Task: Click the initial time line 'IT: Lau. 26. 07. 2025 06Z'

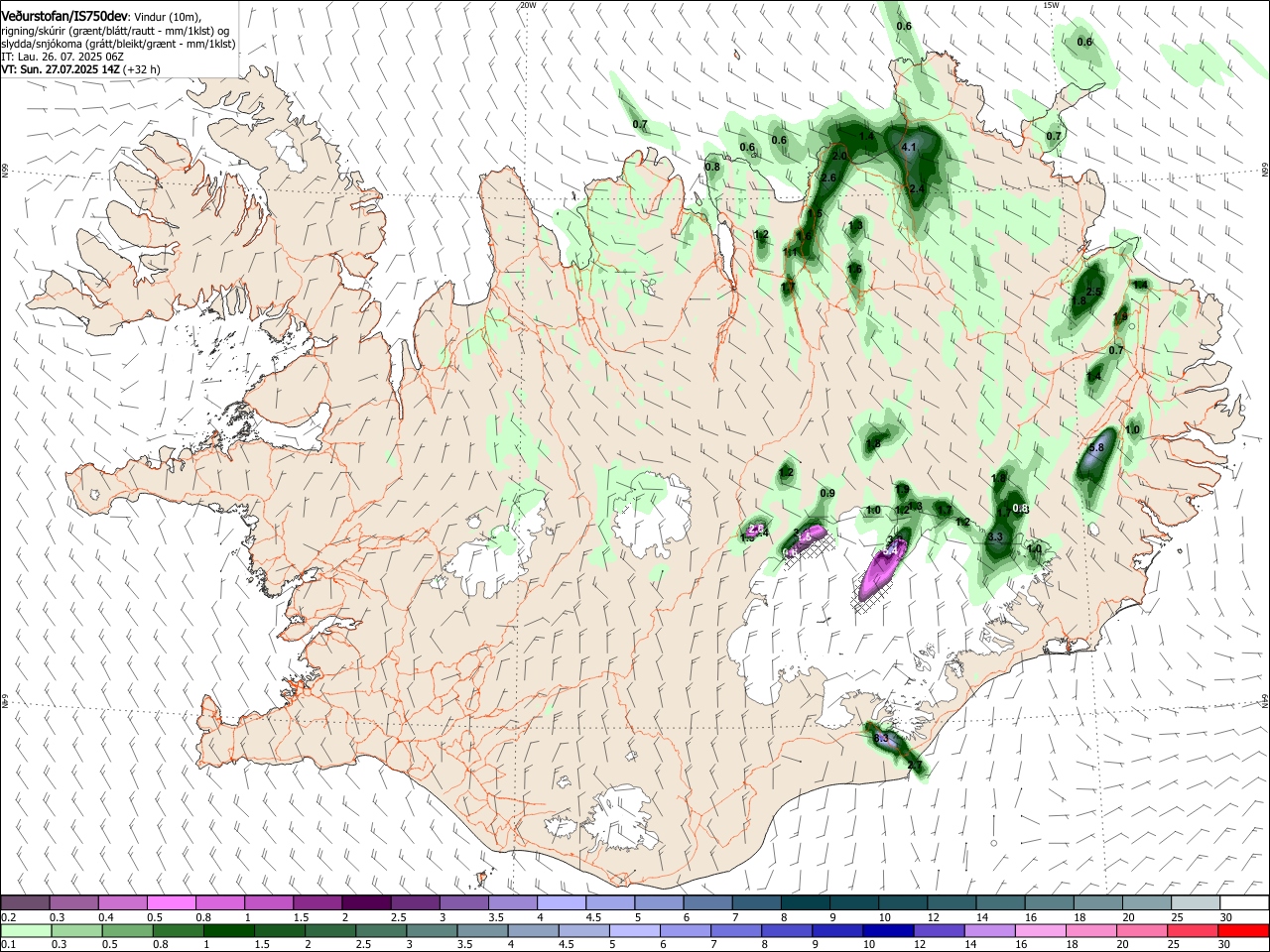Action: (x=63, y=57)
